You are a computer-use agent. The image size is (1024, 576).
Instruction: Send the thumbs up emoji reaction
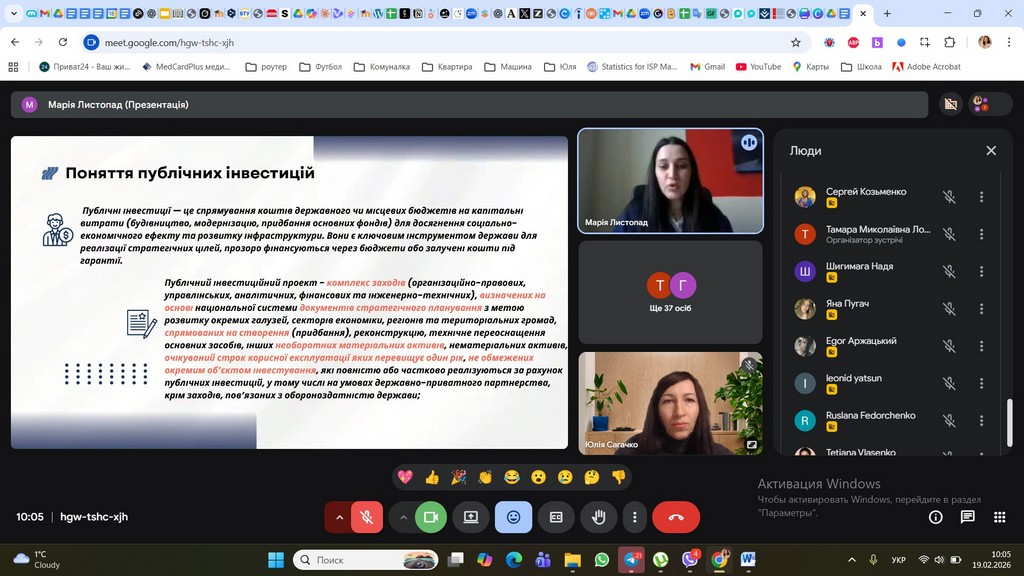pyautogui.click(x=432, y=477)
